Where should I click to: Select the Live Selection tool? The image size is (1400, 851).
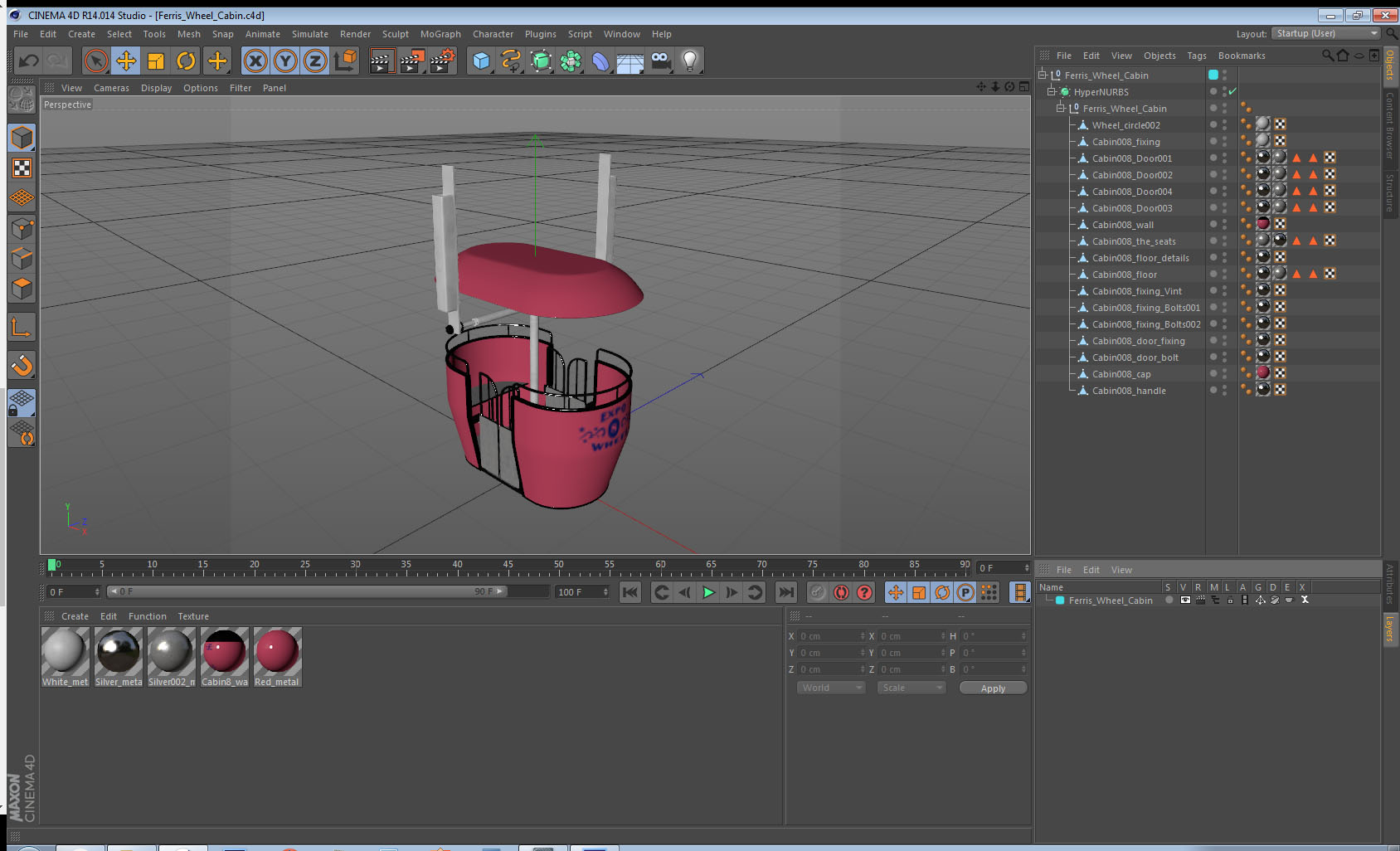tap(96, 61)
